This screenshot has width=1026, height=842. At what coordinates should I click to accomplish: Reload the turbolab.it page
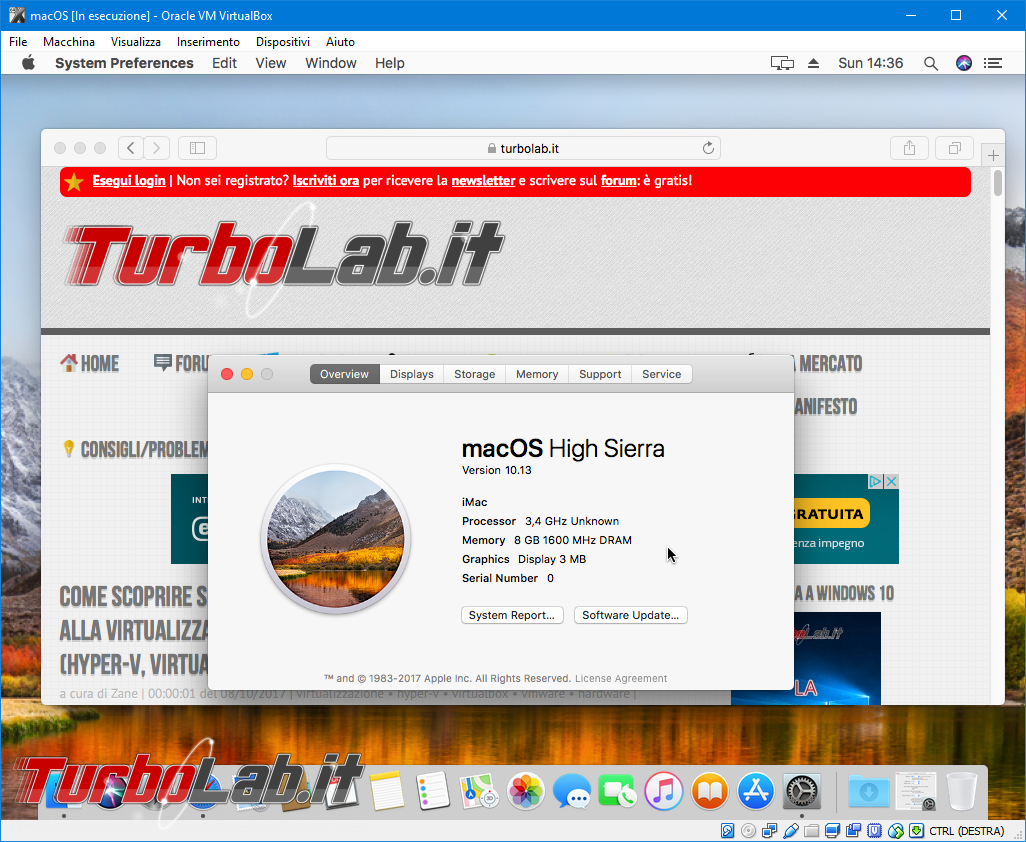coord(708,148)
